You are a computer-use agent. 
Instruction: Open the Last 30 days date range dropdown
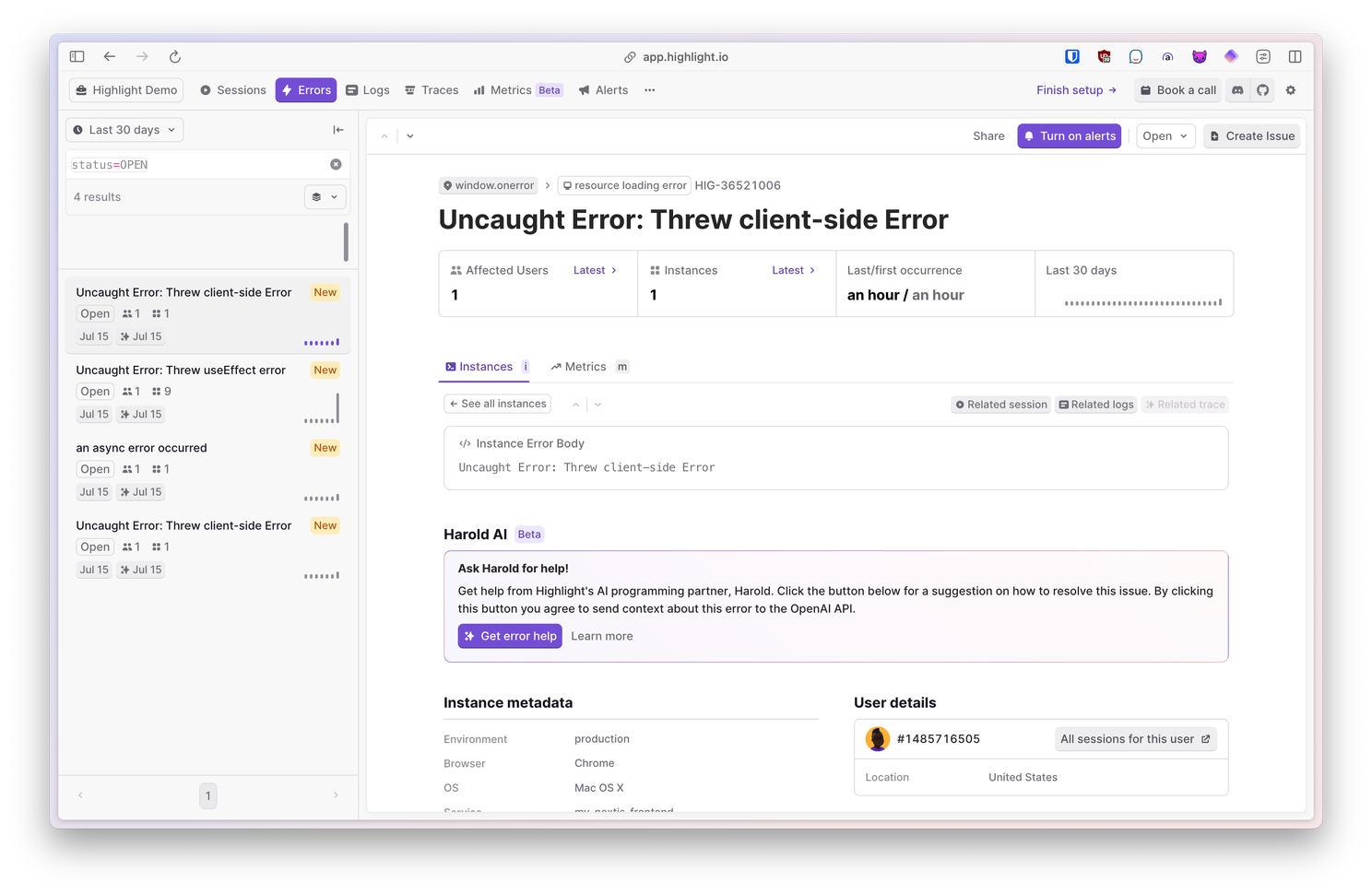pyautogui.click(x=124, y=130)
